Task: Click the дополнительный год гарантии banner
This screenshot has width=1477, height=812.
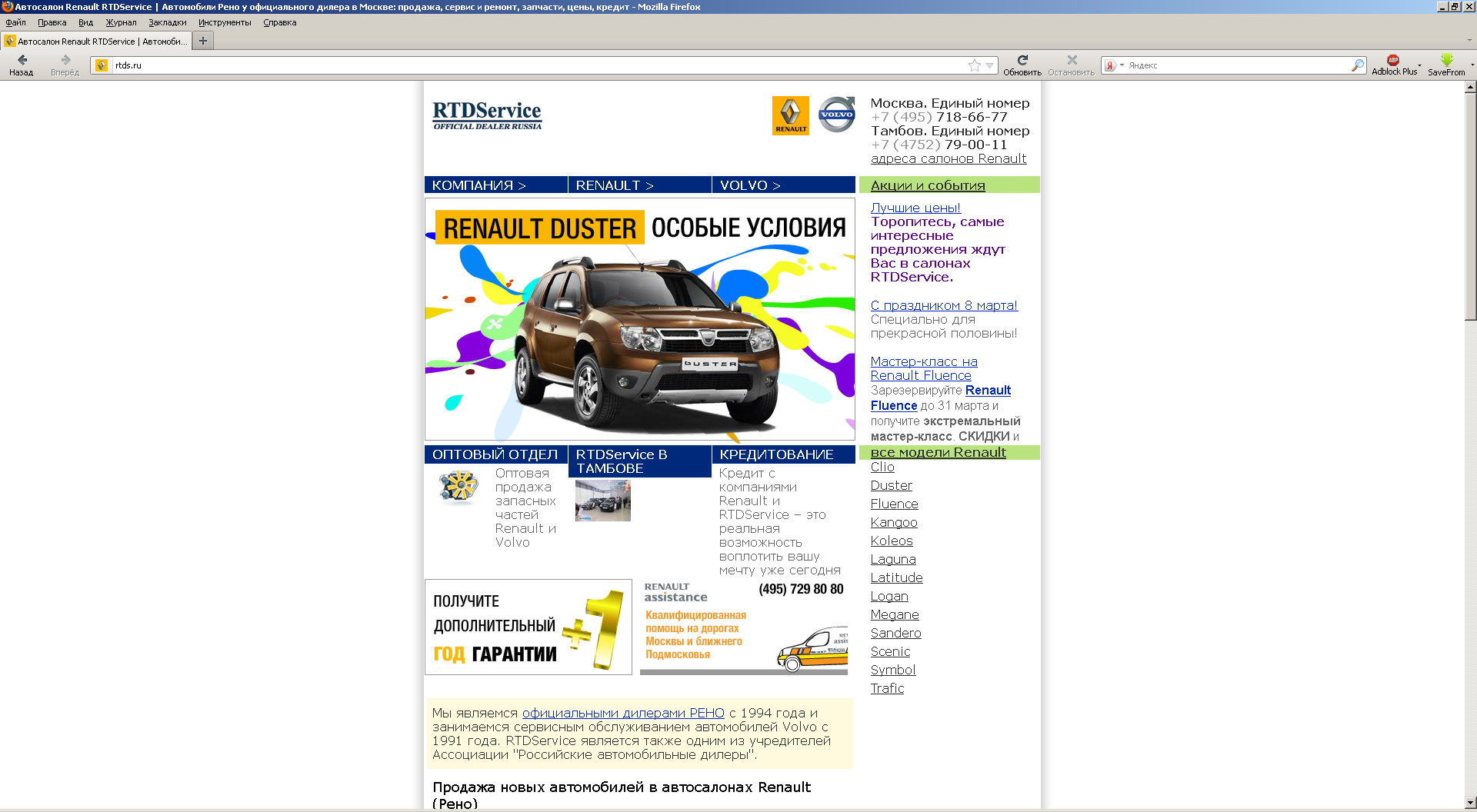Action: [x=528, y=627]
